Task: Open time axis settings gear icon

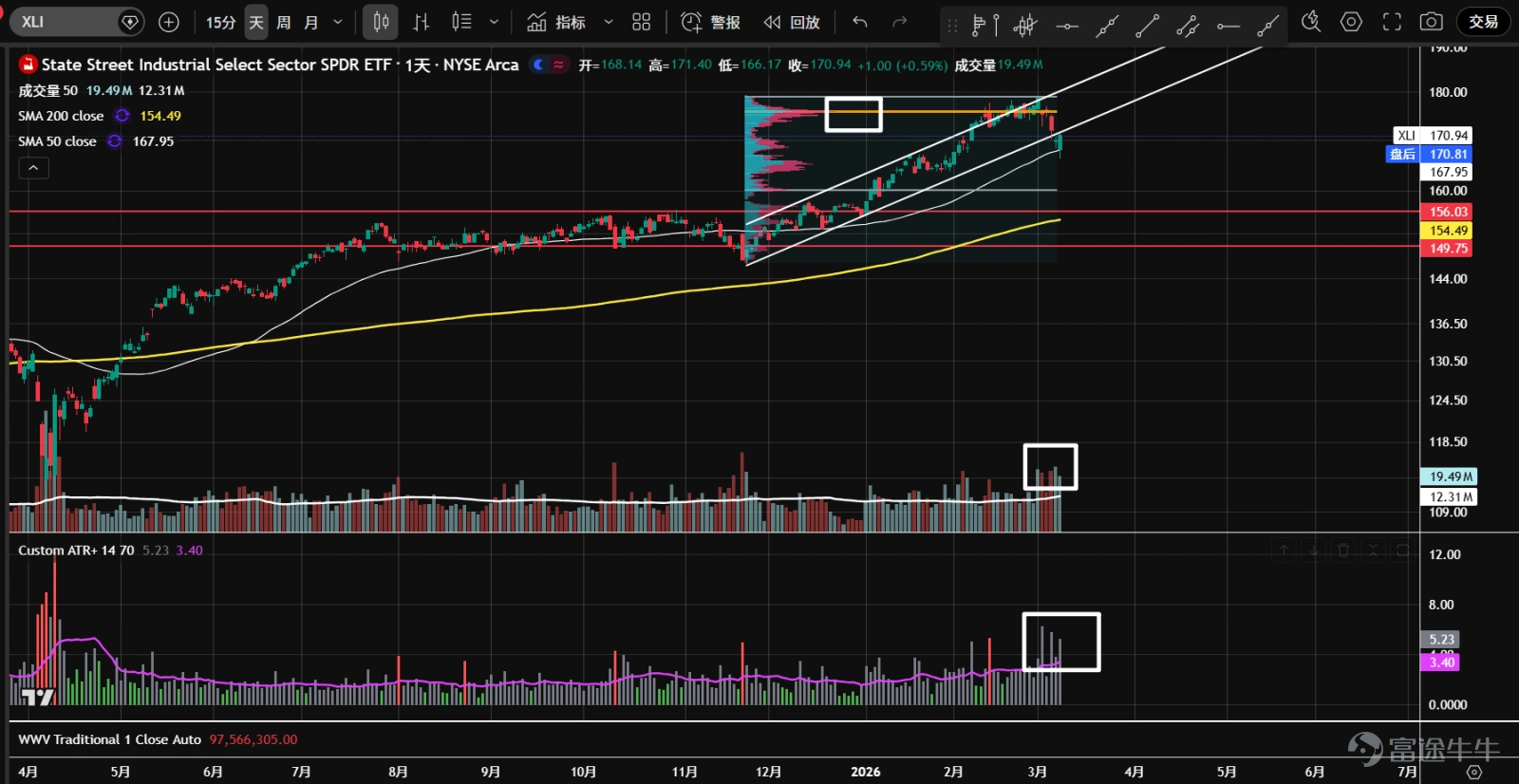Action: click(x=1473, y=772)
